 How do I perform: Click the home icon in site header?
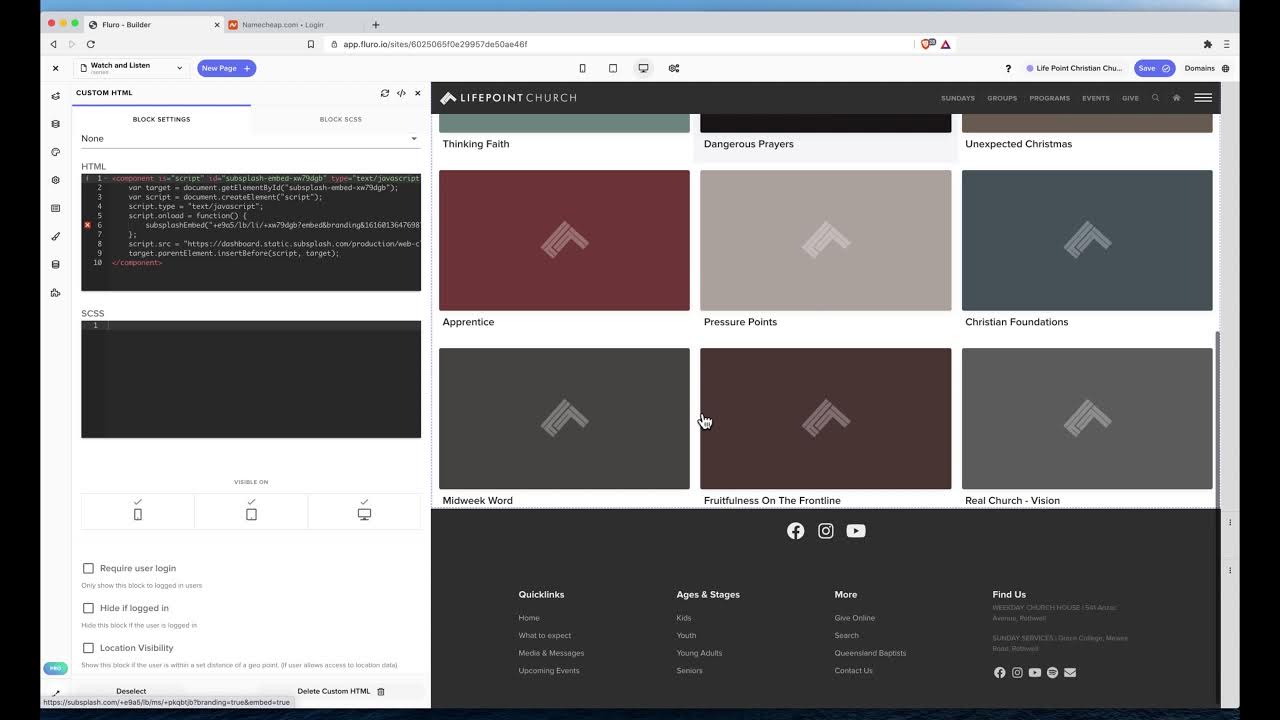pos(1177,98)
